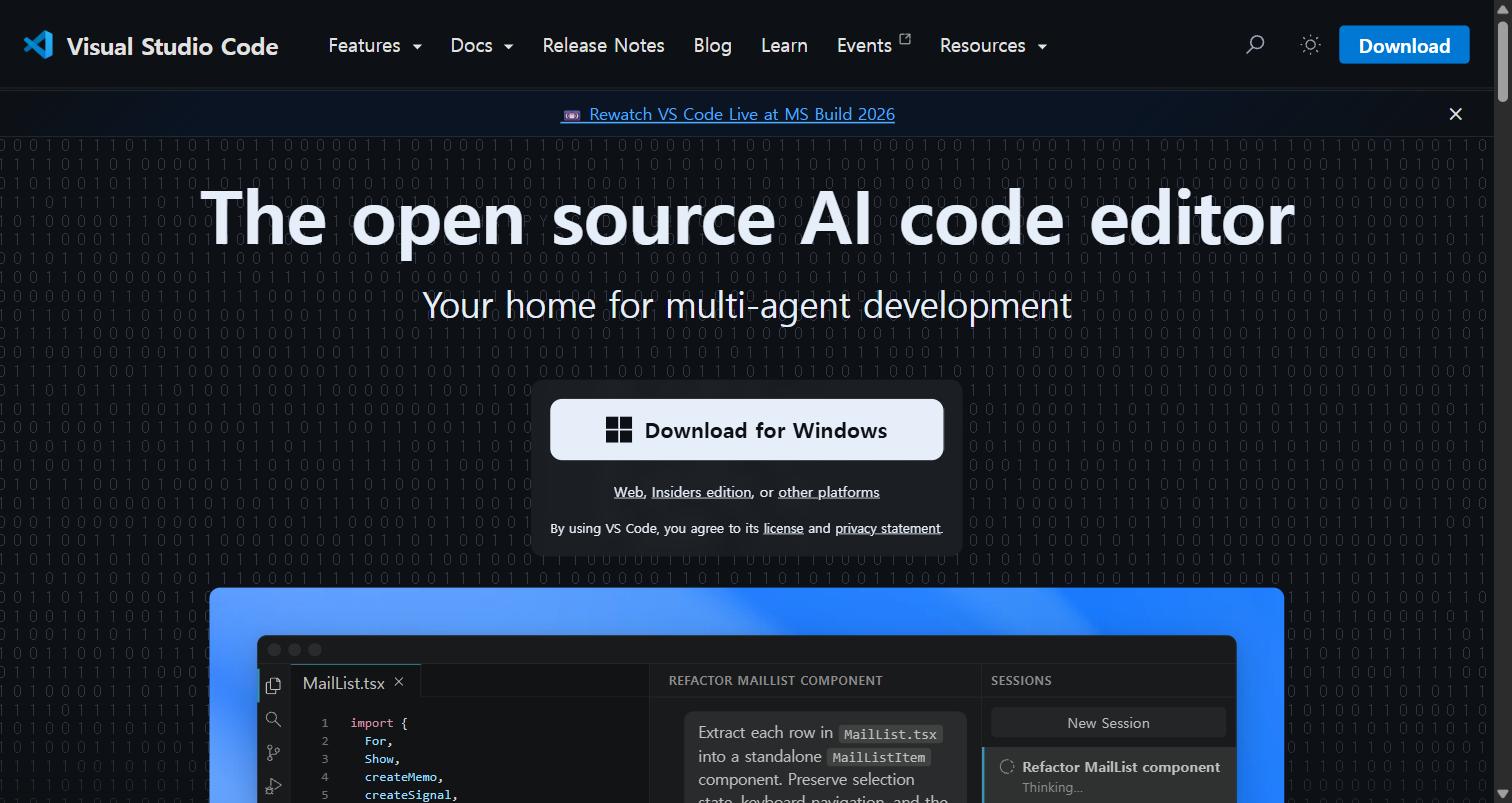Image resolution: width=1512 pixels, height=803 pixels.
Task: Click the SESSIONS panel header
Action: [x=1021, y=680]
